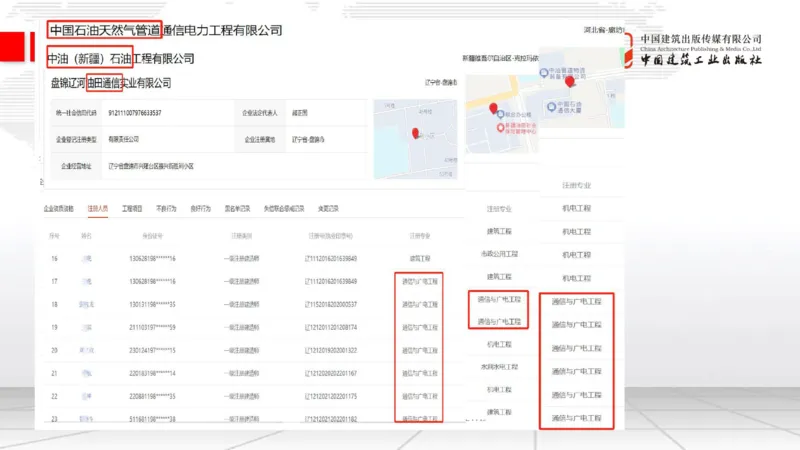
Task: Click the 统一社会信用代码 label cell
Action: tap(76, 113)
